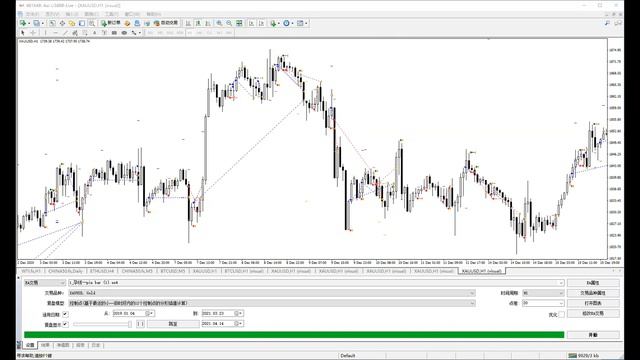Switch to the ETHUSD,H4 chart tab
640x360 pixels.
[102, 271]
